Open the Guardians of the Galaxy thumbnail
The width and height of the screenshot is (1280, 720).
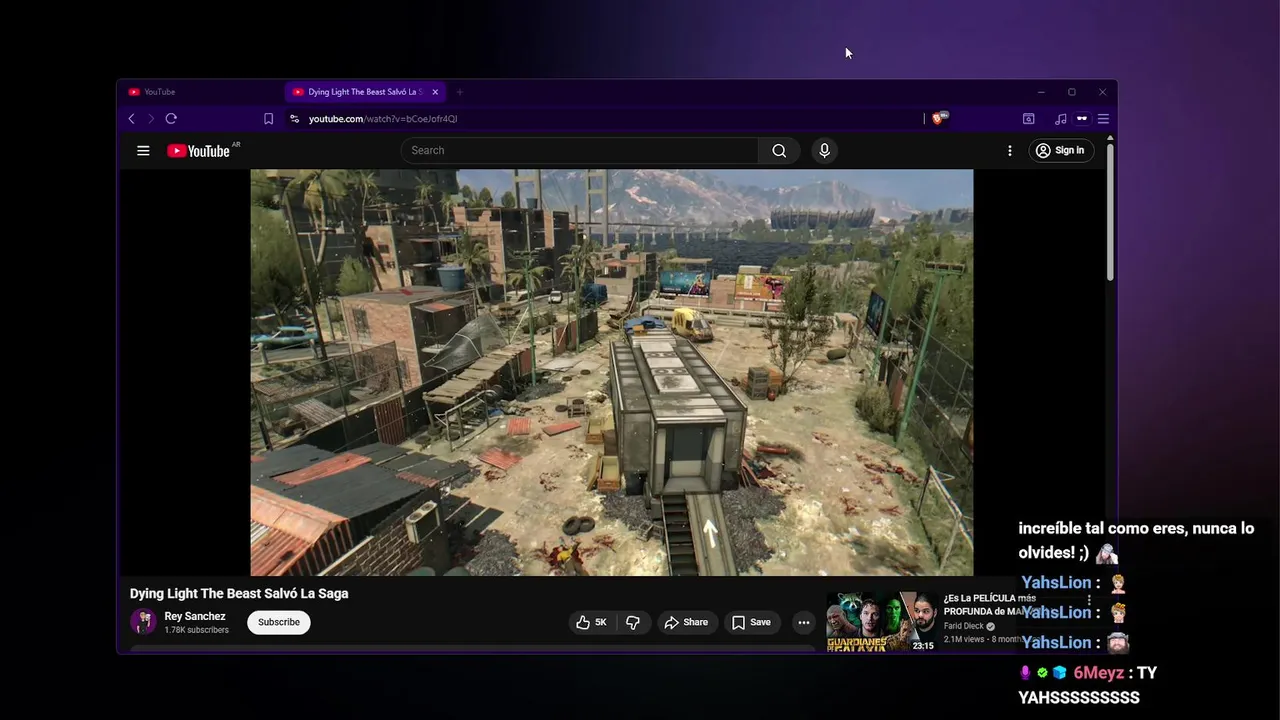pos(882,622)
